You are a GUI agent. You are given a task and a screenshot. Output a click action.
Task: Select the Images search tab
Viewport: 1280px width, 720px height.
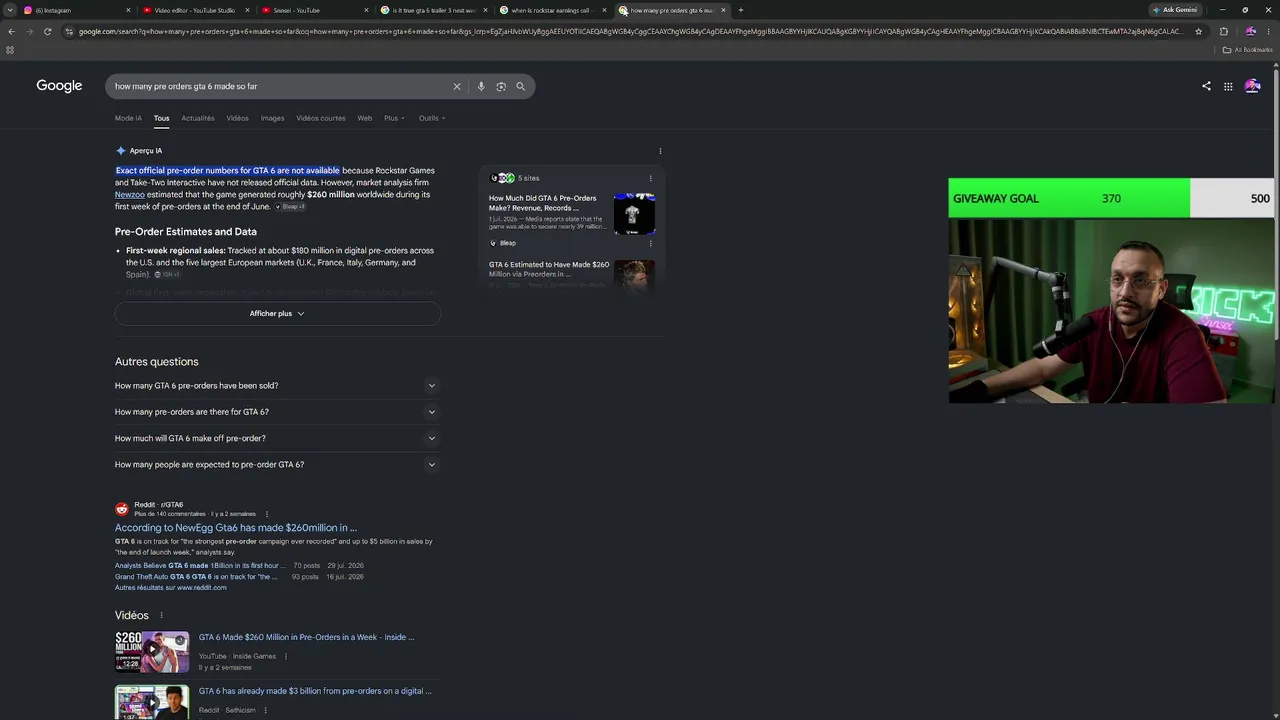coord(272,118)
